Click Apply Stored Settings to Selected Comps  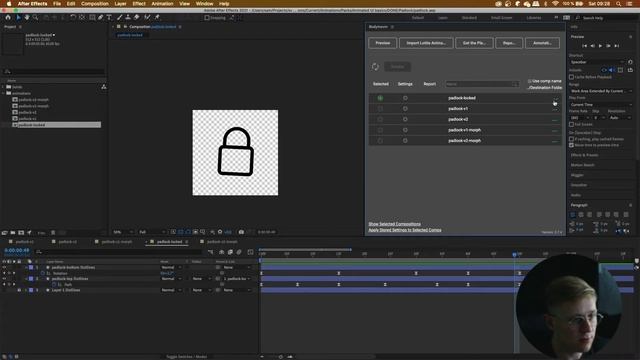click(x=404, y=230)
